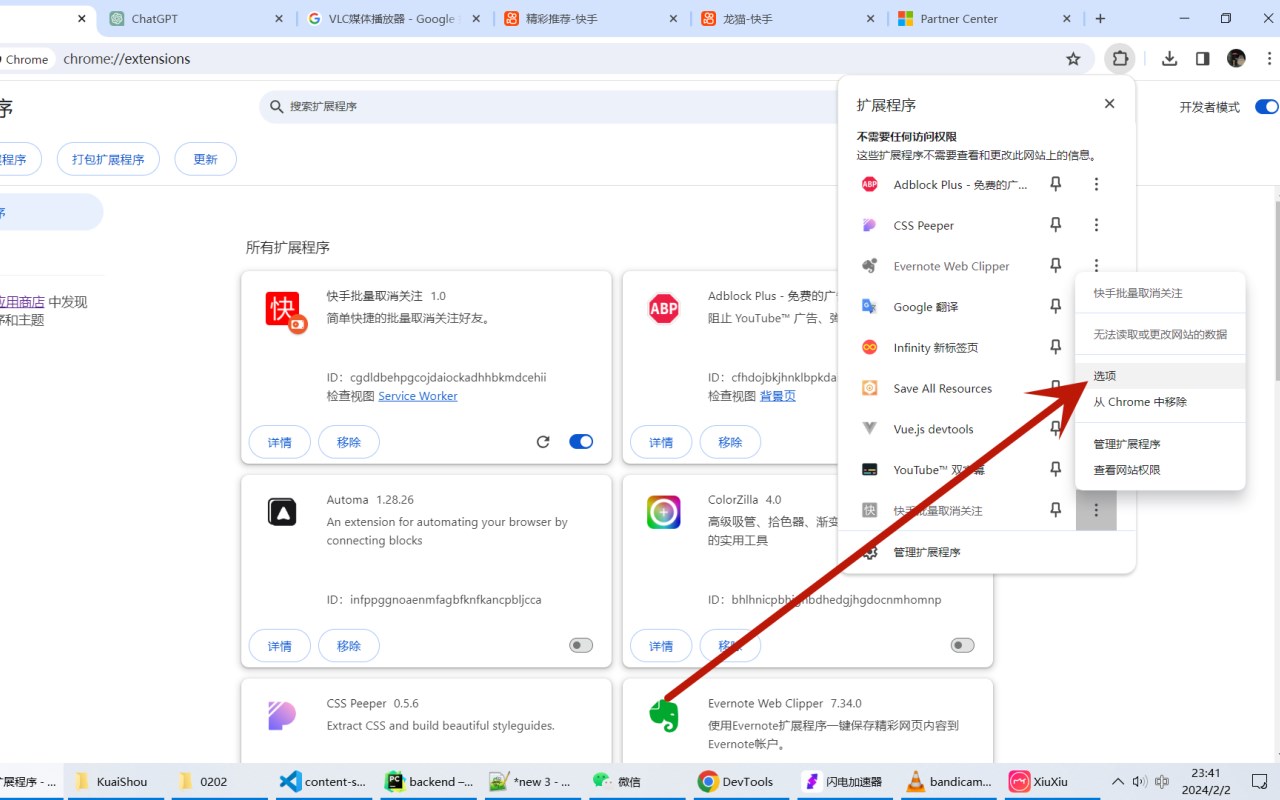Click the 打包扩展程序 button
The width and height of the screenshot is (1280, 800).
108,159
